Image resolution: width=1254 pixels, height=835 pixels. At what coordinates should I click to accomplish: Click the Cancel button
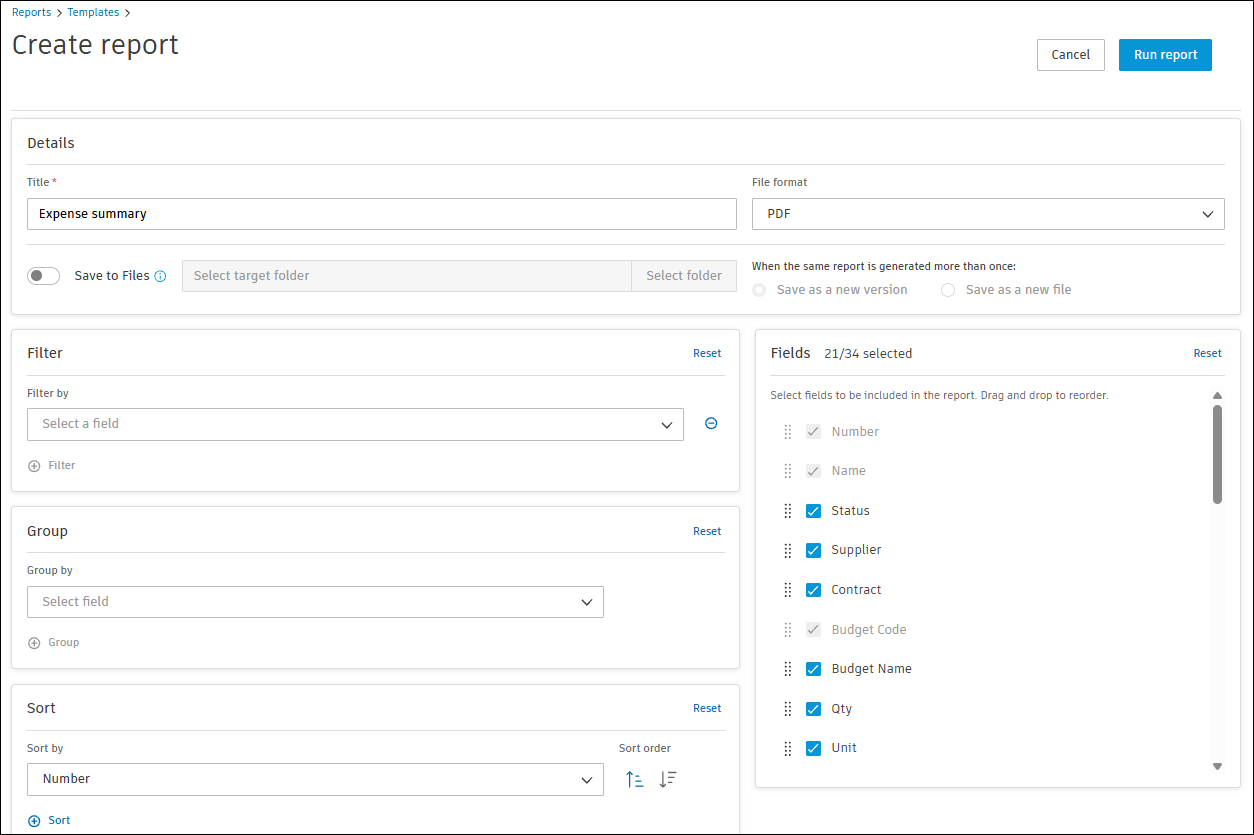coord(1071,55)
